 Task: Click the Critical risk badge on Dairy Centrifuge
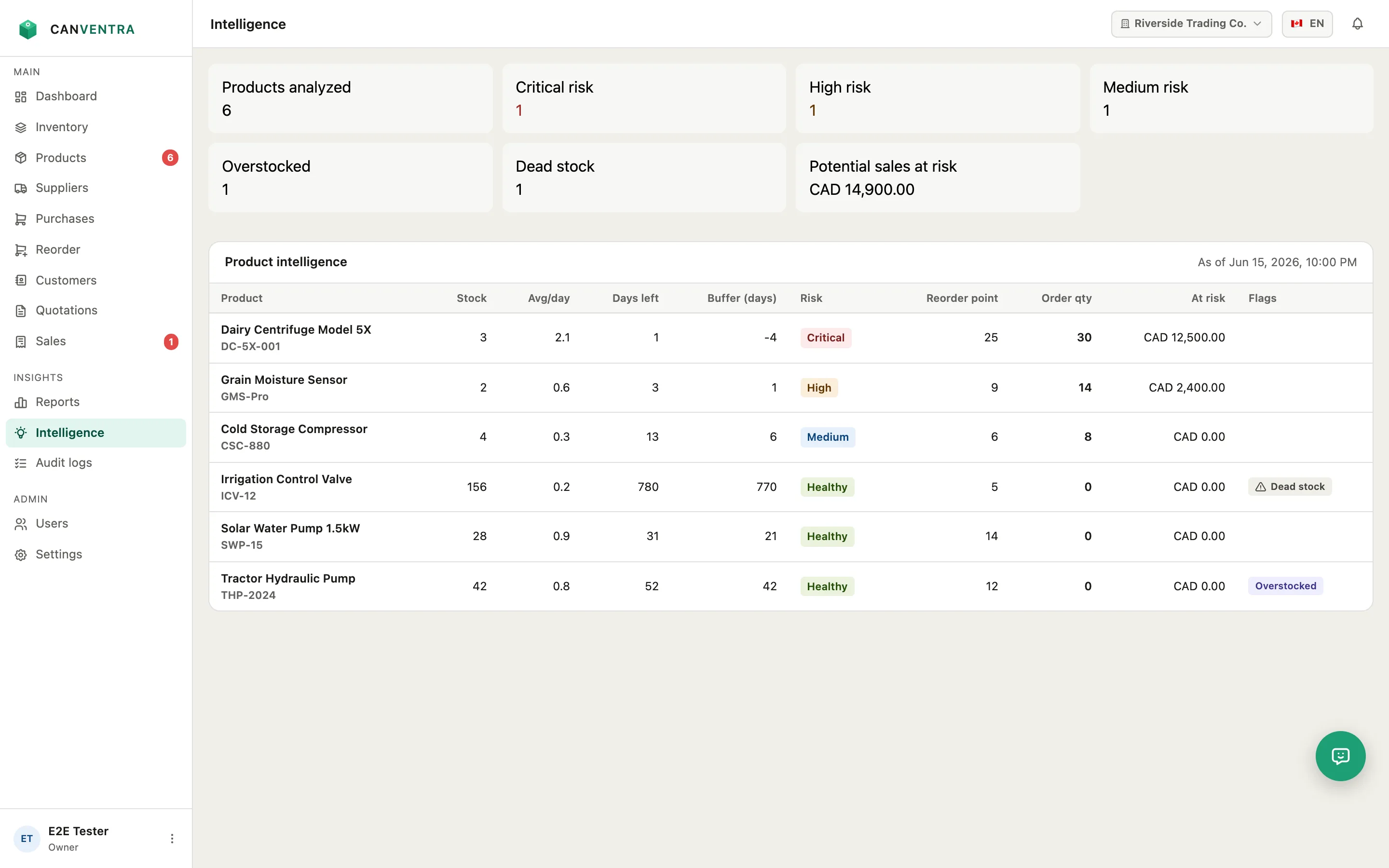click(825, 338)
